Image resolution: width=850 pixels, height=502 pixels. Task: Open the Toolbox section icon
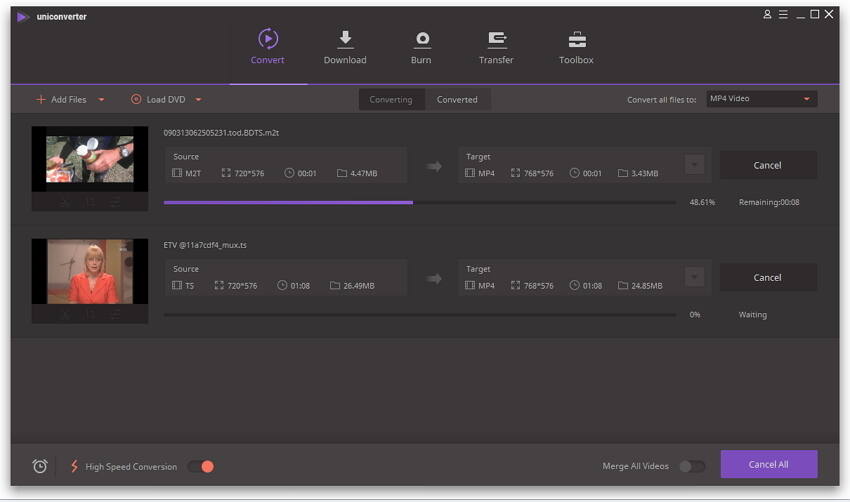click(577, 40)
